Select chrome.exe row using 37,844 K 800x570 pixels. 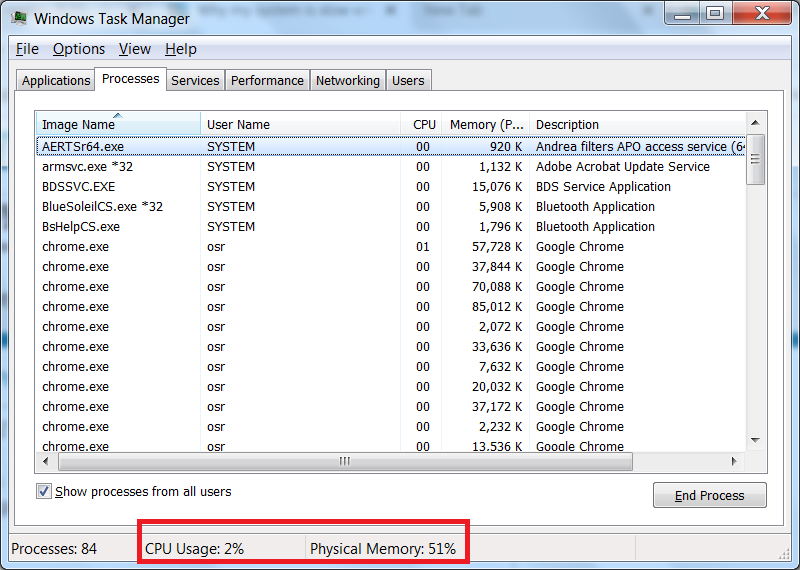point(391,266)
